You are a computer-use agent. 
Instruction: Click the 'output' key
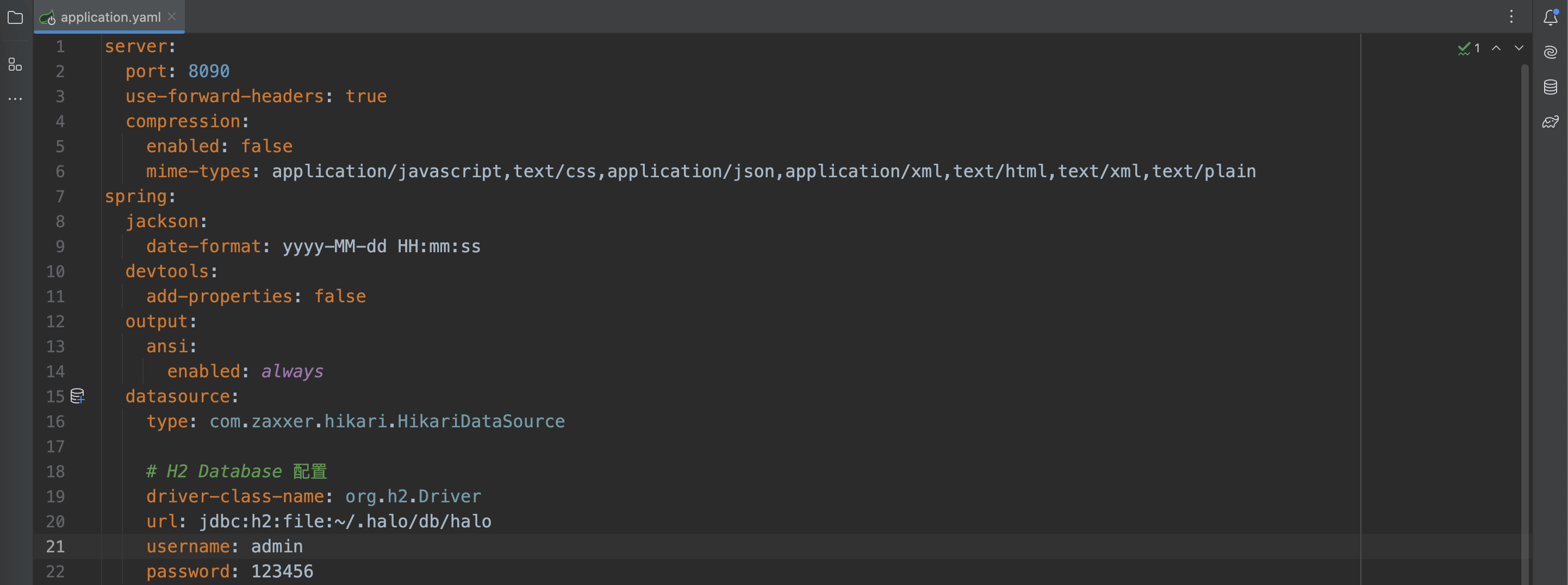(157, 321)
